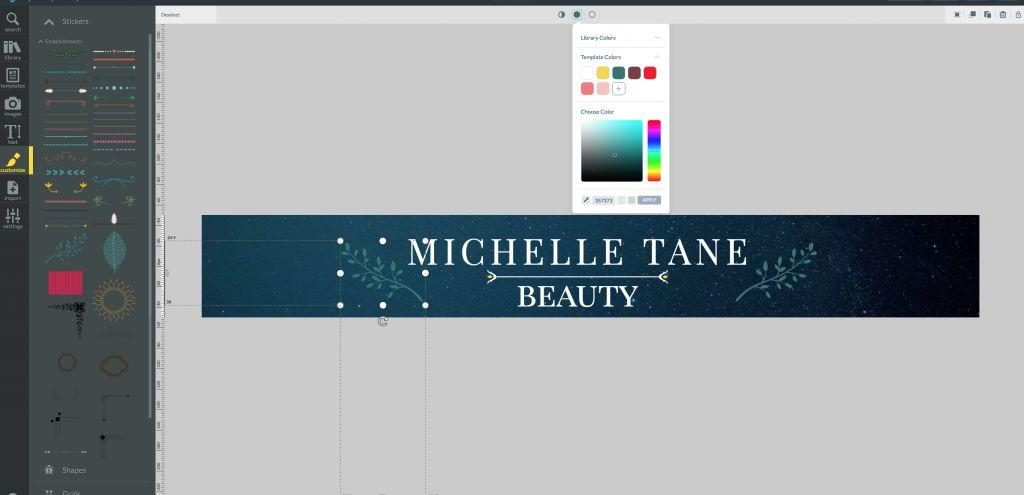Select the light pink template color swatch
This screenshot has width=1024, height=495.
click(603, 88)
